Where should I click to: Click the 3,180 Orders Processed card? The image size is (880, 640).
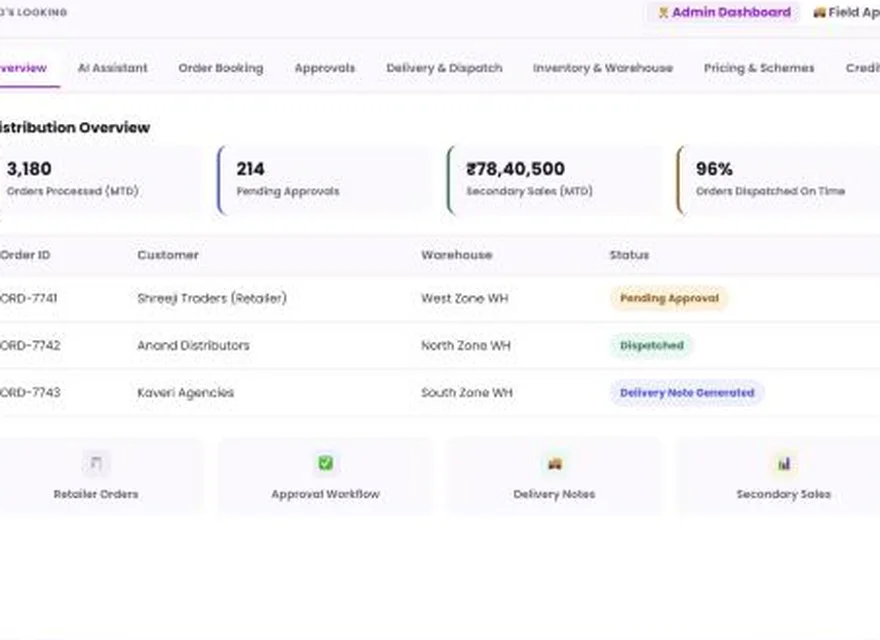100,180
